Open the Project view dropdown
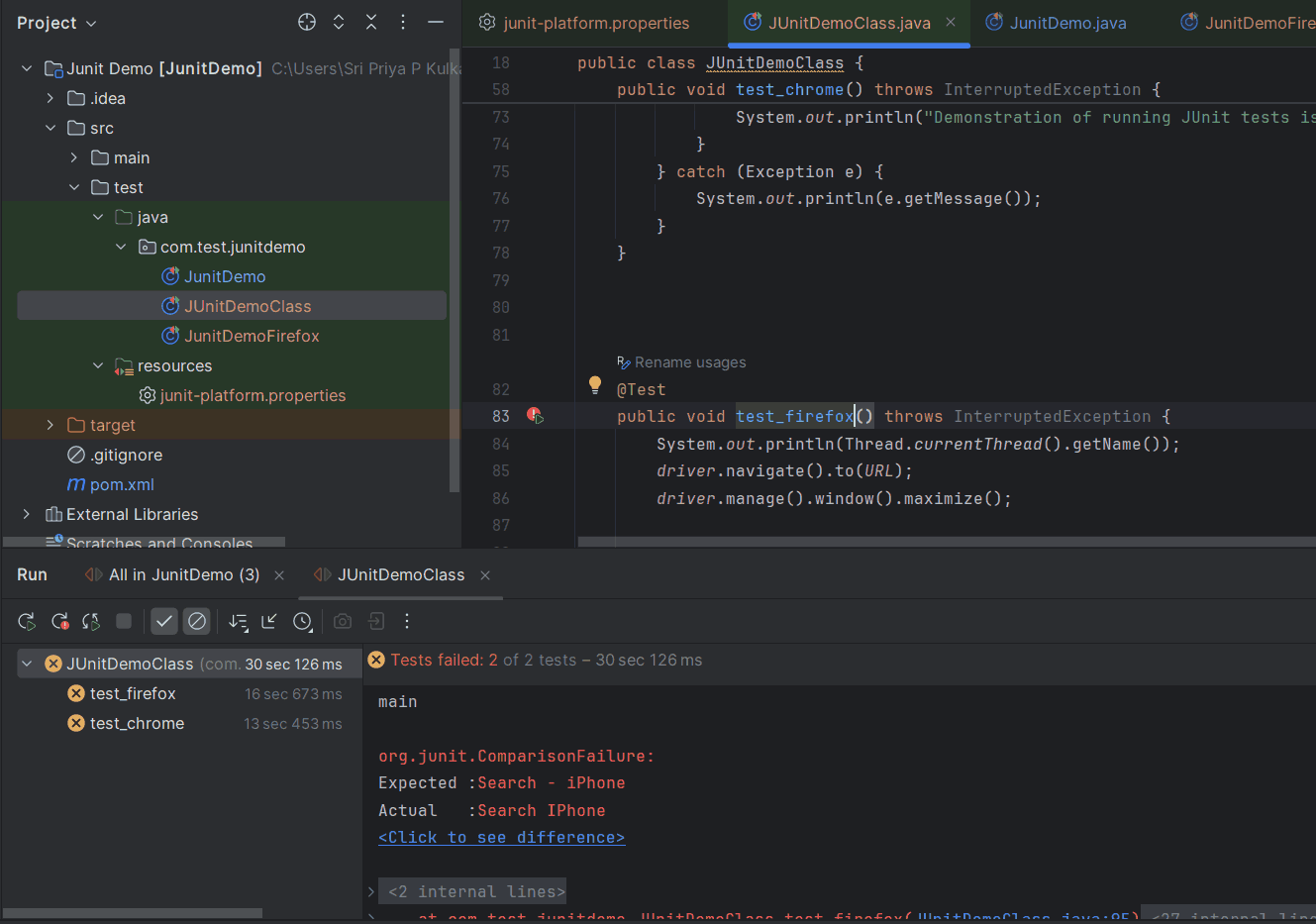This screenshot has width=1316, height=924. pyautogui.click(x=56, y=23)
